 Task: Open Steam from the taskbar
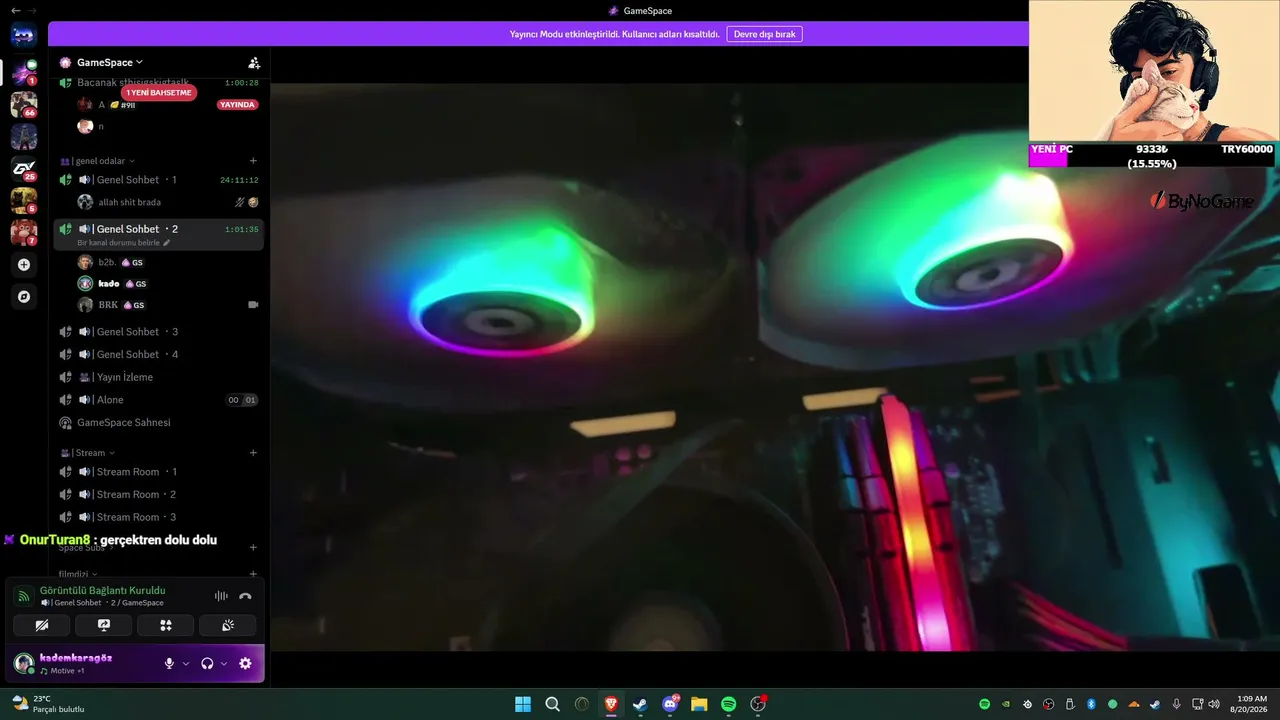click(x=640, y=704)
